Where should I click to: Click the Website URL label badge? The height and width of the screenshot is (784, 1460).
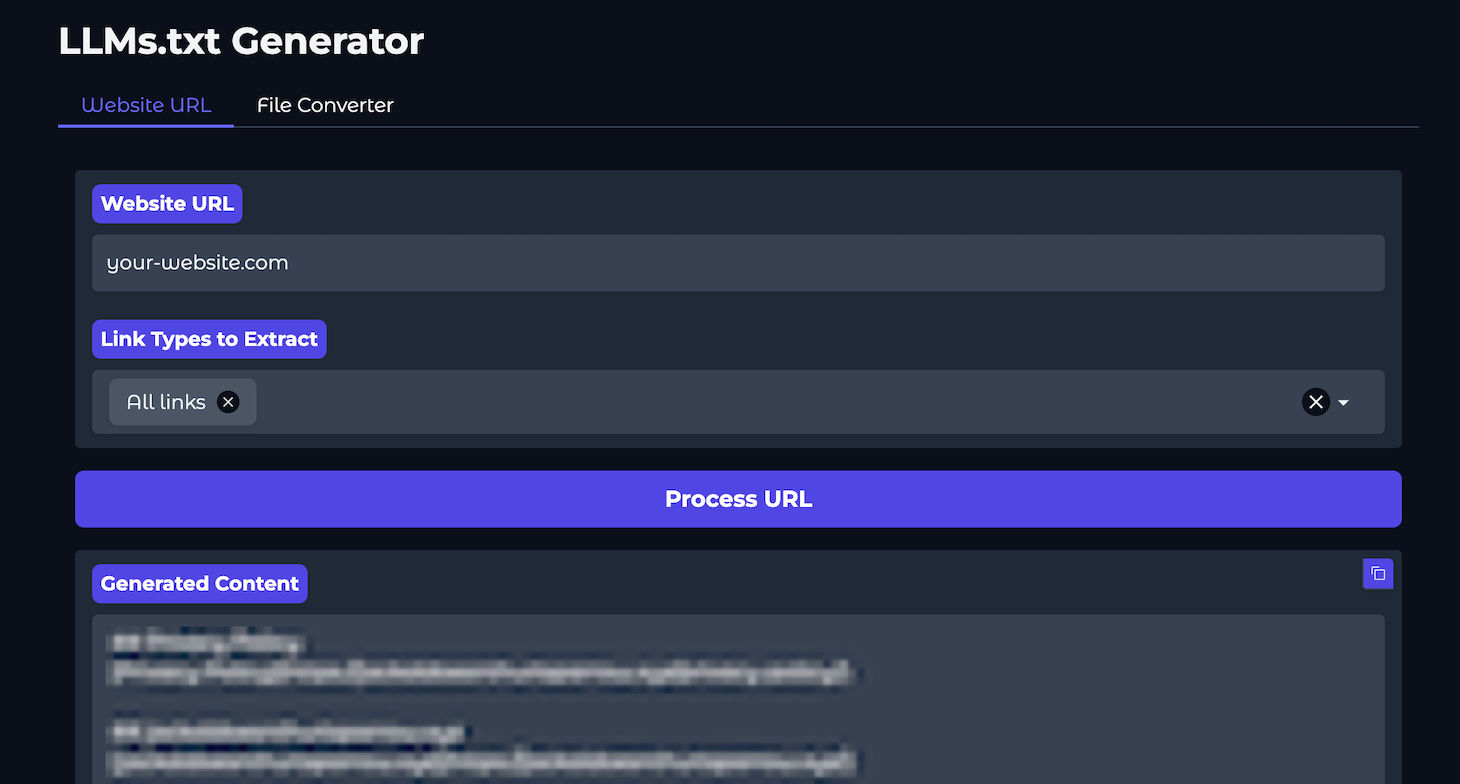tap(167, 203)
